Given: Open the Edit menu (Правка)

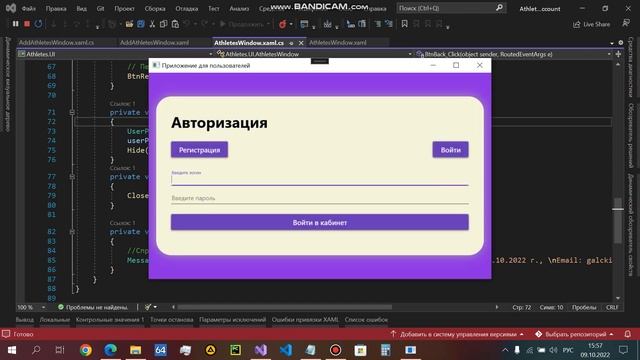Looking at the screenshot, I should [x=56, y=8].
